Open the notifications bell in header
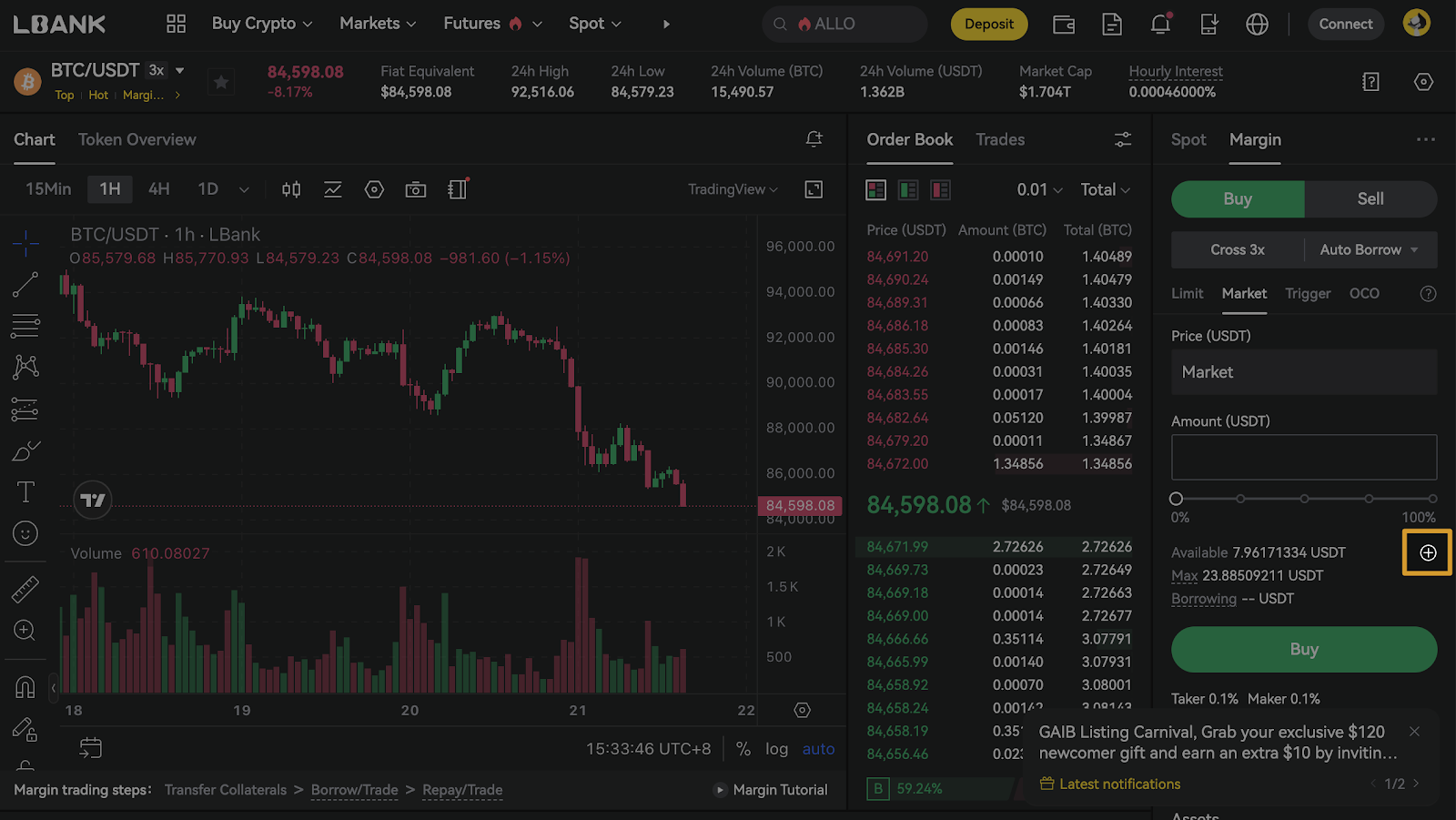The height and width of the screenshot is (820, 1456). coord(1160,25)
